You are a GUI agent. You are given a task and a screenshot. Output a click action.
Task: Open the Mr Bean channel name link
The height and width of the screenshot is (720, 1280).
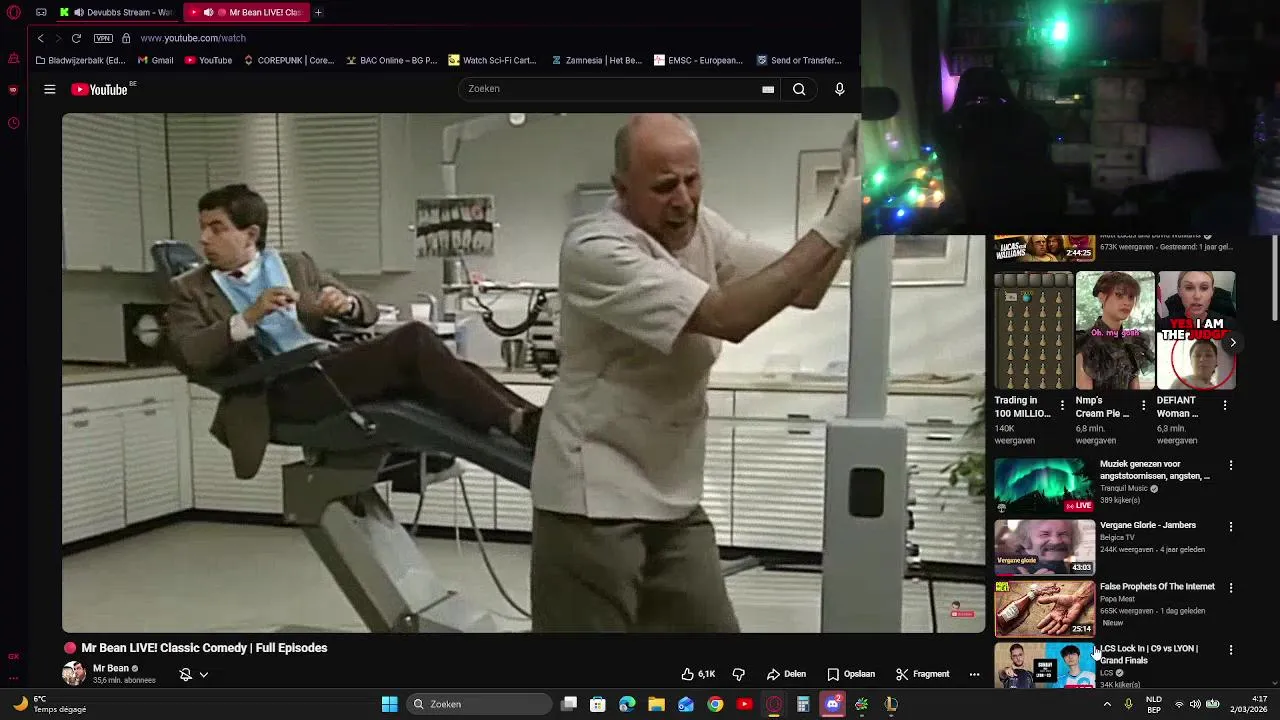tap(111, 668)
